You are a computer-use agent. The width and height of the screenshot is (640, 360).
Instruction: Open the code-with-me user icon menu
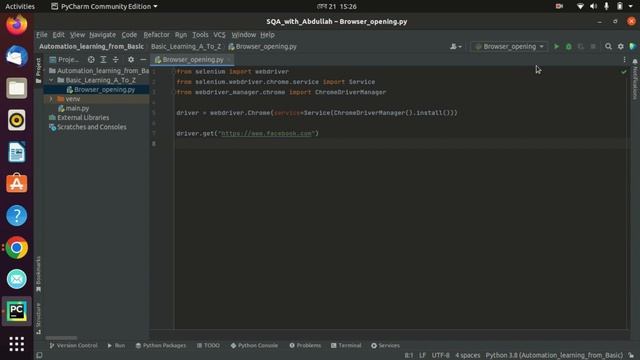tap(456, 47)
